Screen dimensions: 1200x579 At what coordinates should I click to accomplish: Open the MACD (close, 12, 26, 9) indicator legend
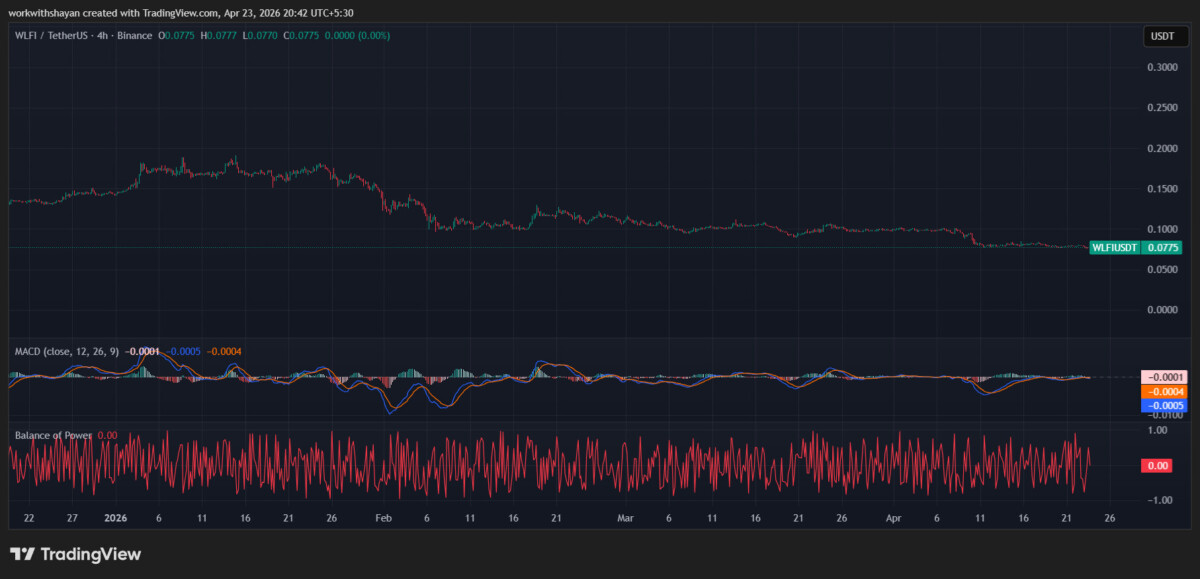(x=66, y=351)
